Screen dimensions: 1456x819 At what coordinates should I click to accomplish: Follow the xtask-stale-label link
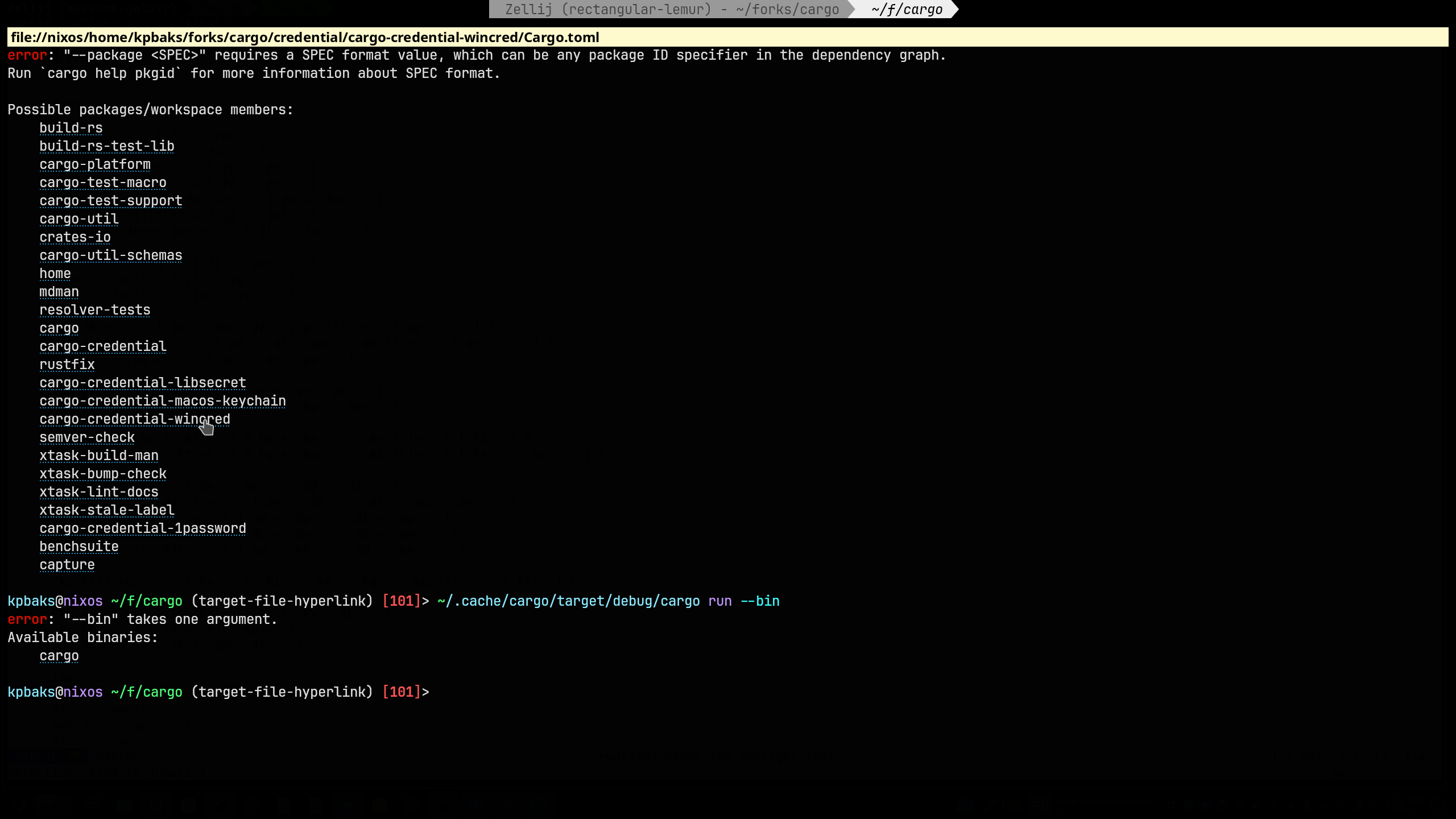(x=107, y=510)
